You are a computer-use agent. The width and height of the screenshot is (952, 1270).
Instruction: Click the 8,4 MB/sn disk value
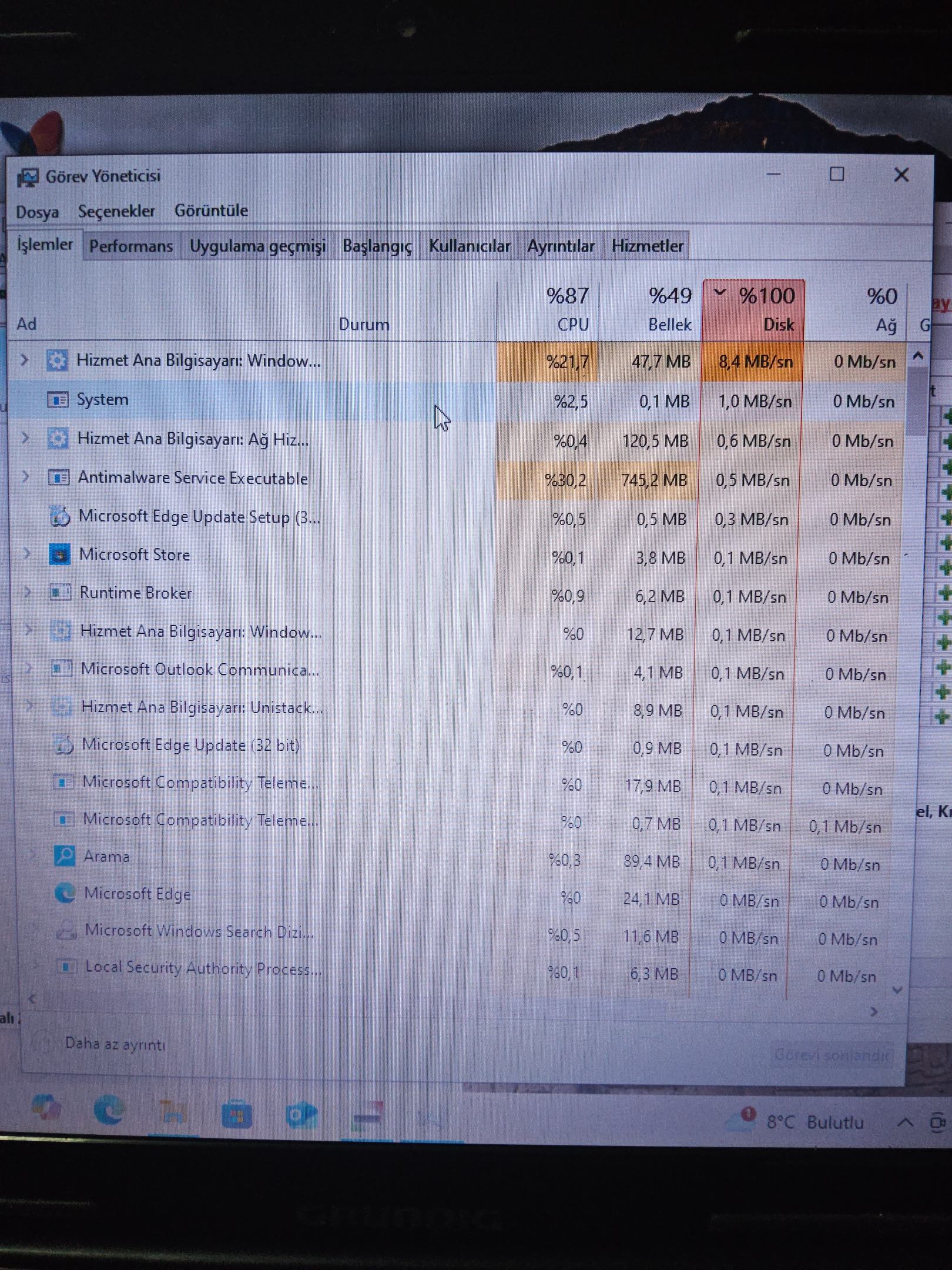[756, 362]
